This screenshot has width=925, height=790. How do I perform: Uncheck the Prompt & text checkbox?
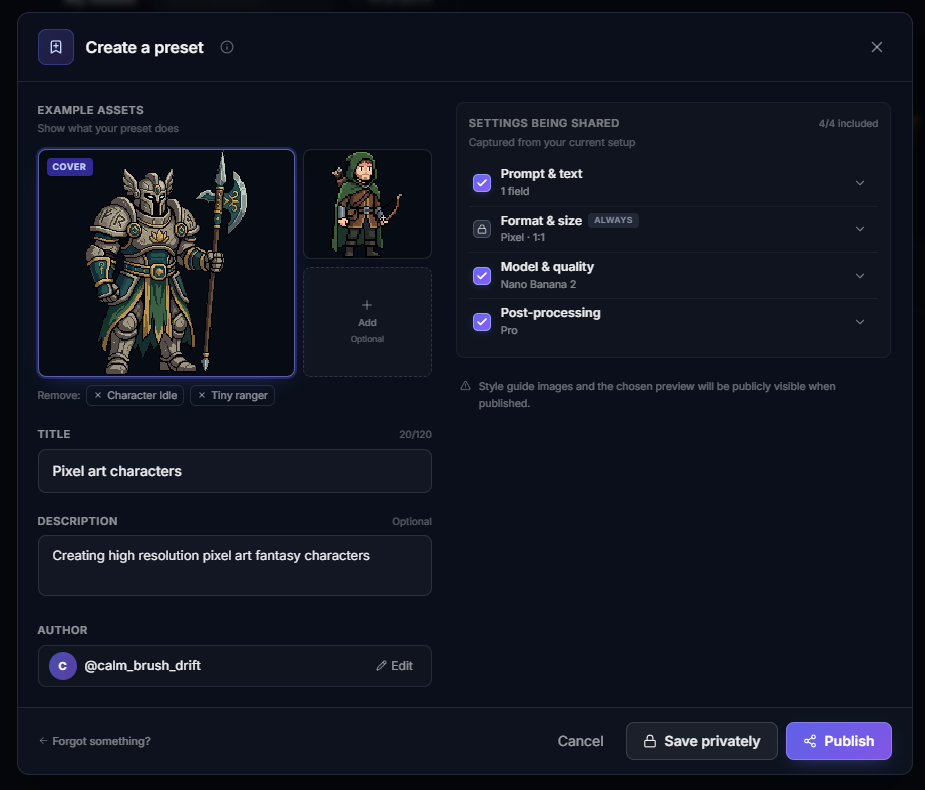pos(481,182)
